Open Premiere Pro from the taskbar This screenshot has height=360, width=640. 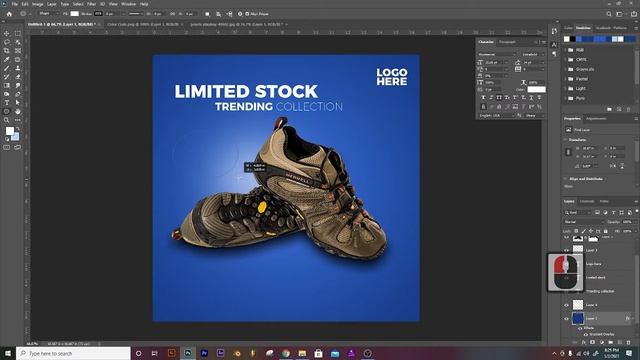[204, 353]
